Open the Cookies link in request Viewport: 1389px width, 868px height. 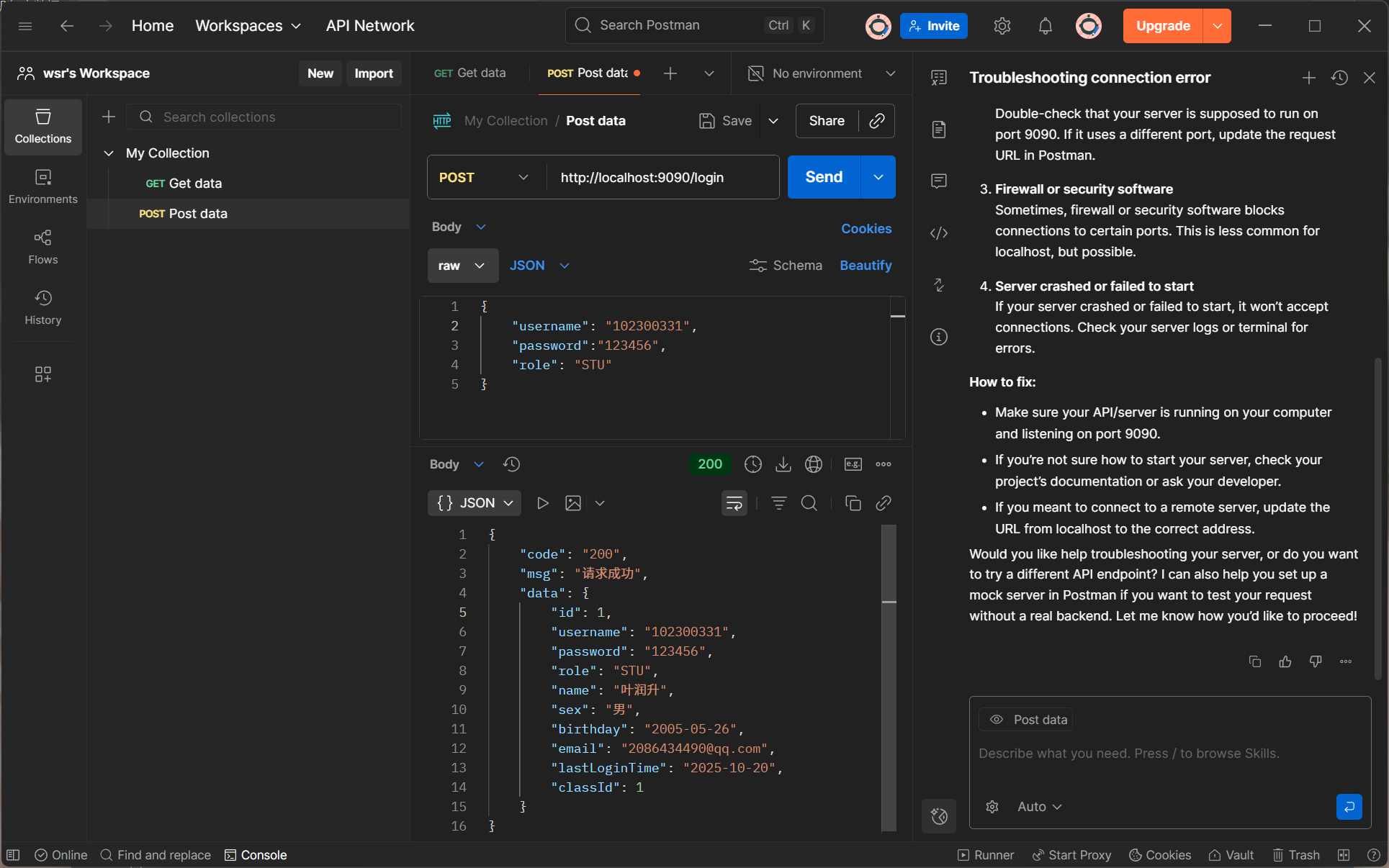(x=866, y=229)
